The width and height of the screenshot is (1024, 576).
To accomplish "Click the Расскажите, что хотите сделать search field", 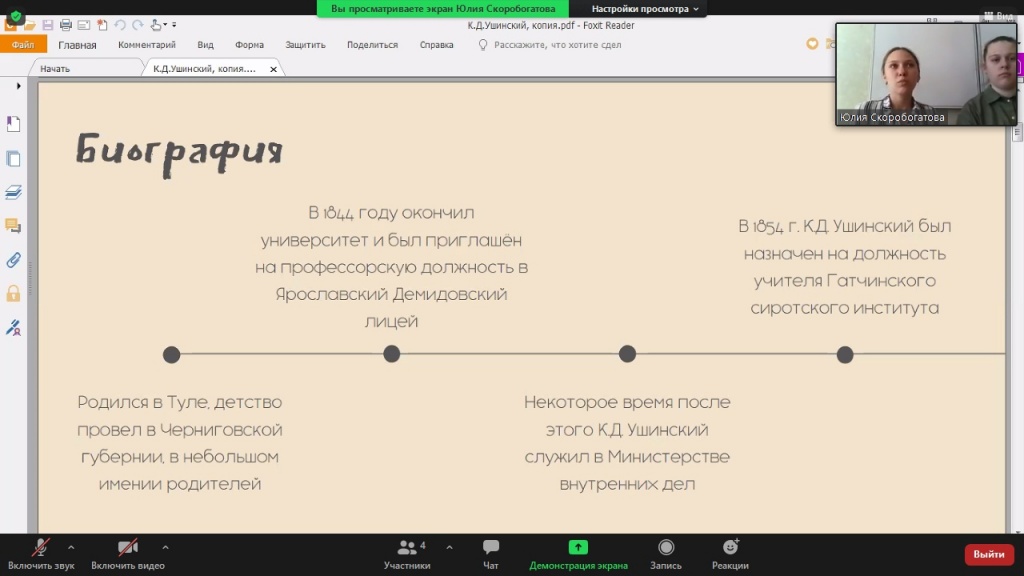I will coord(555,45).
